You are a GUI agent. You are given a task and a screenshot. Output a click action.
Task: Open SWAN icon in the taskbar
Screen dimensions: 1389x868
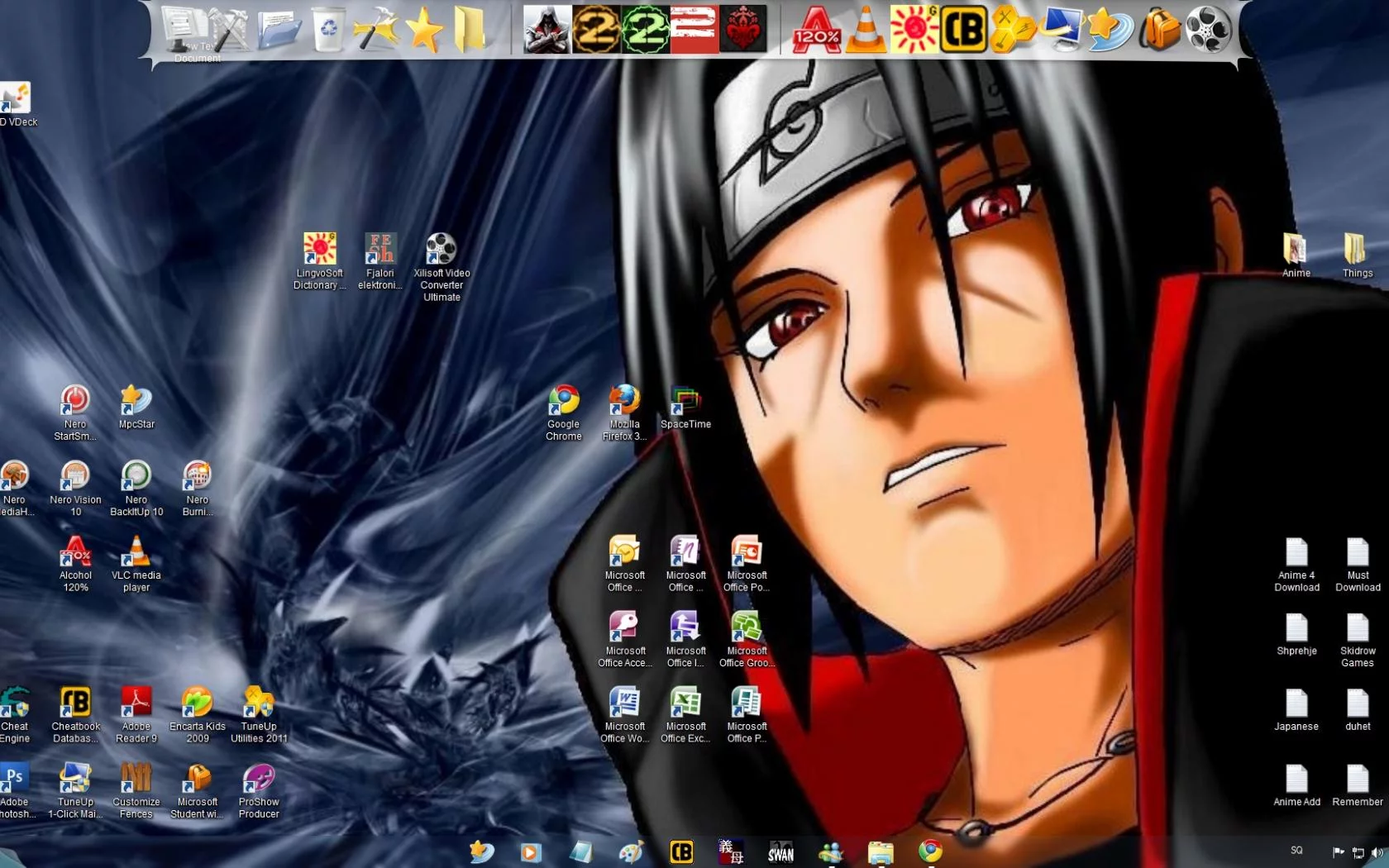pos(780,851)
